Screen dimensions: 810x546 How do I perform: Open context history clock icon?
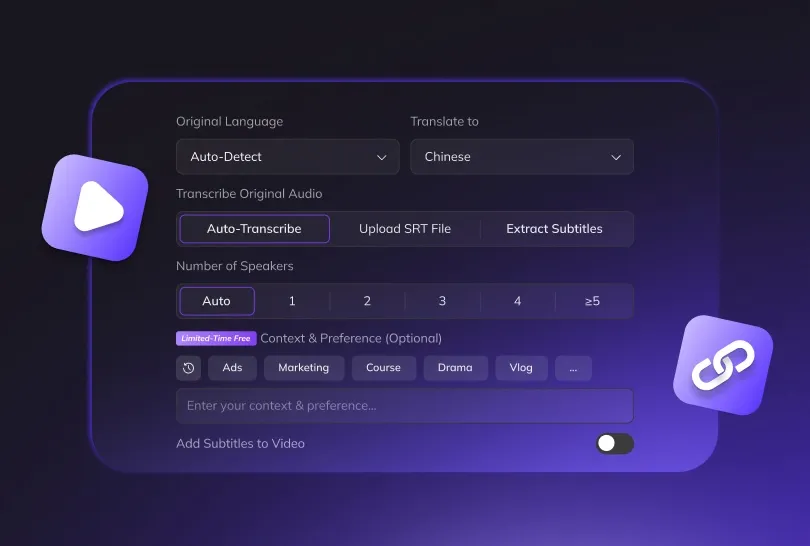[x=189, y=368]
